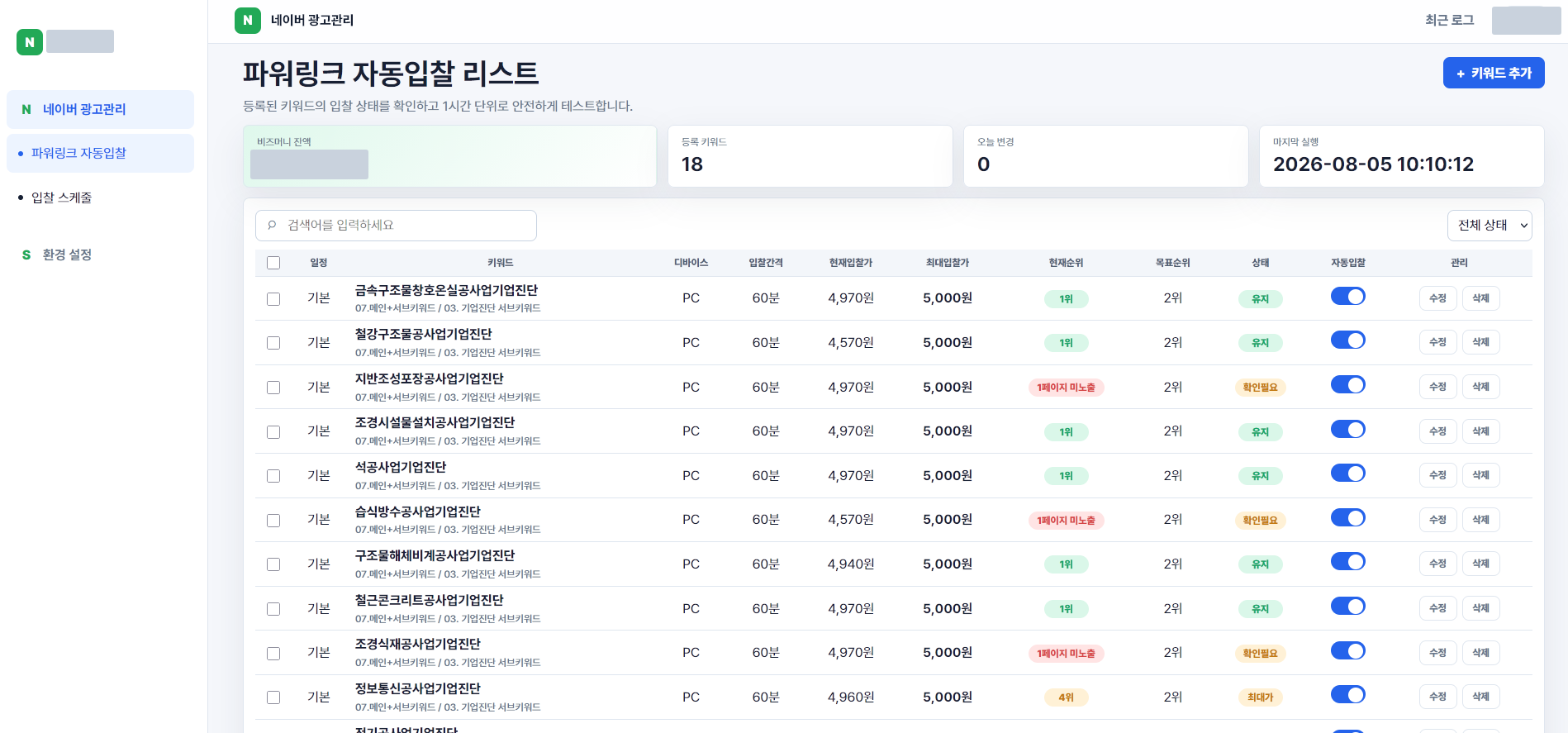Toggle auto-bid for 조경식재공사업기업진단
The height and width of the screenshot is (733, 1568).
point(1347,650)
